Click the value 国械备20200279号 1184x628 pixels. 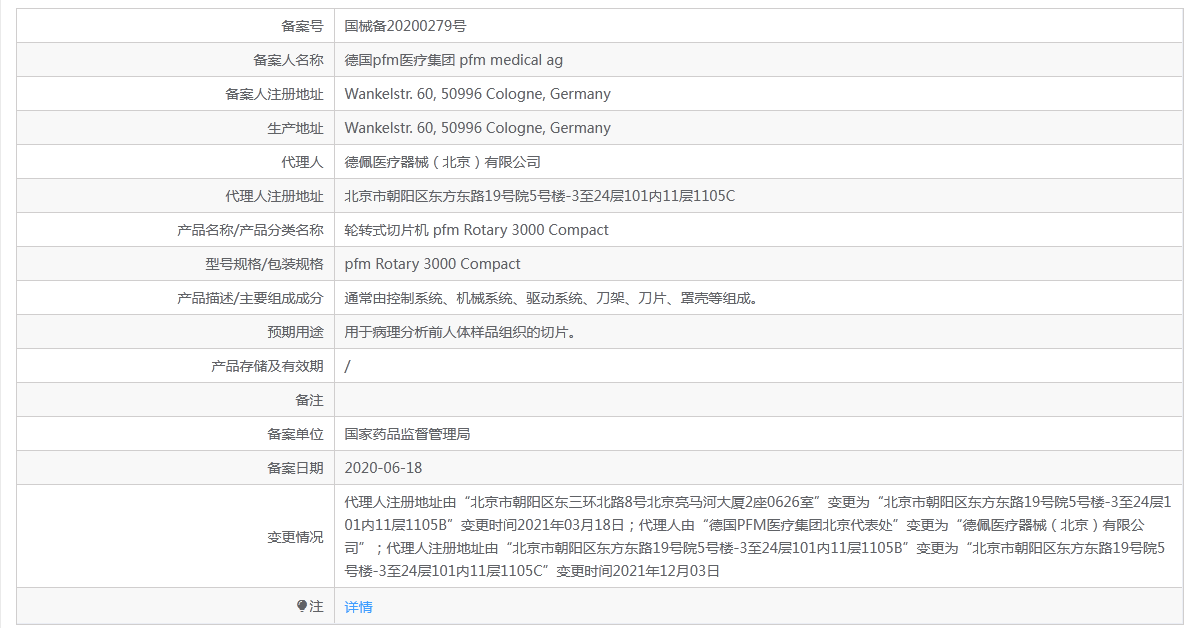coord(405,26)
